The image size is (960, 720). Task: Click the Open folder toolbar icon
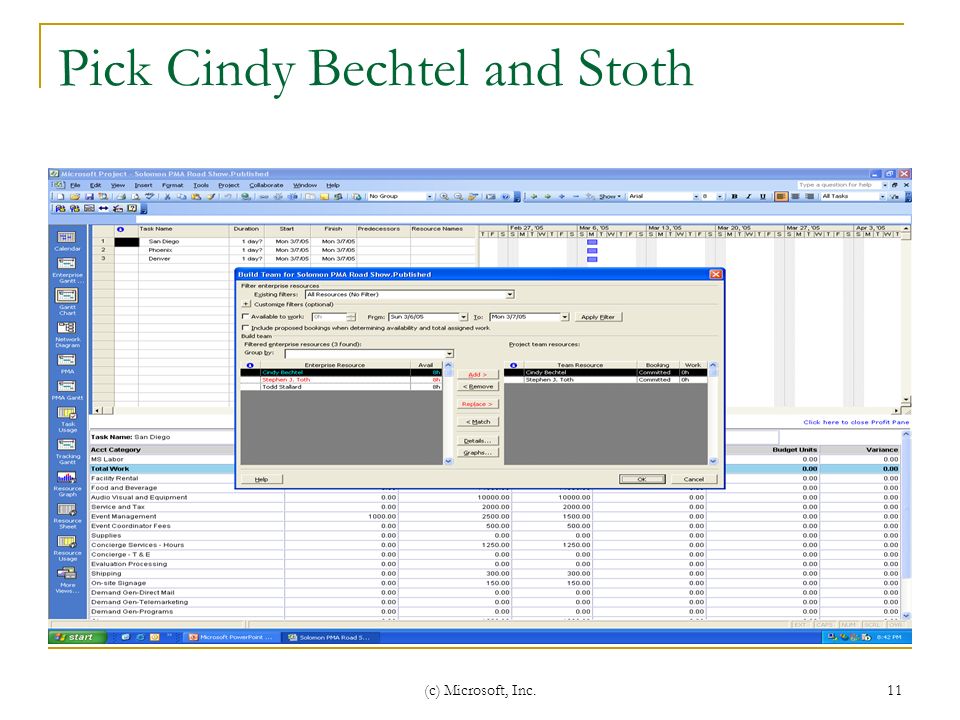(75, 197)
